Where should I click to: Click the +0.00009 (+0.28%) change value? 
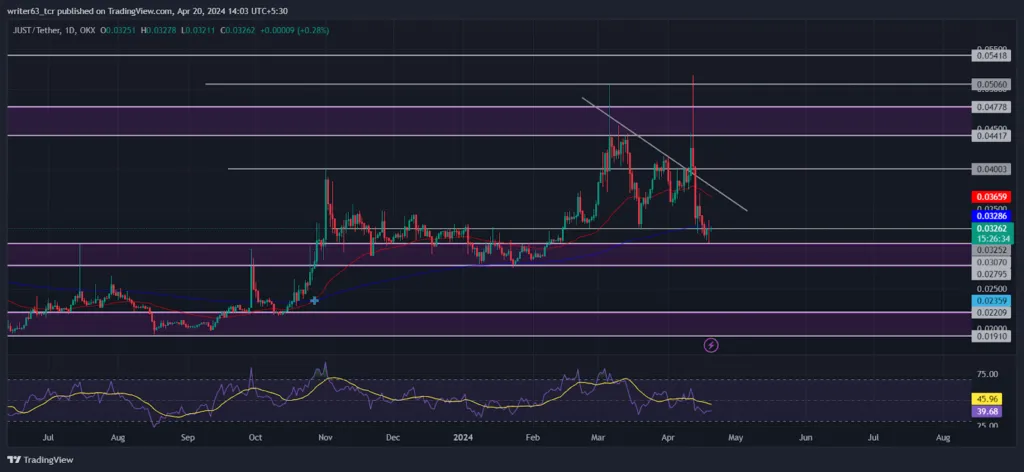click(x=296, y=31)
